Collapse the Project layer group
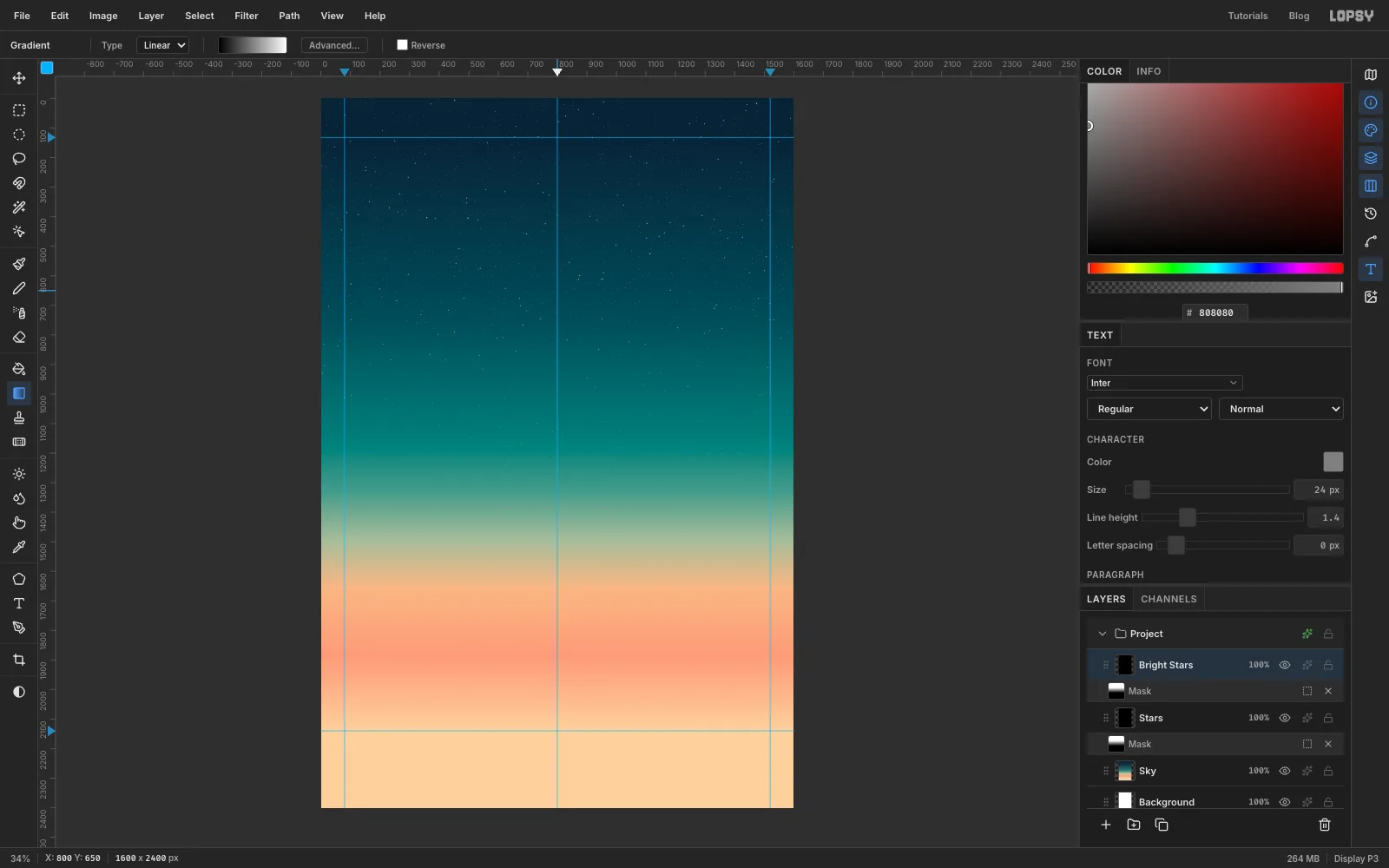Image resolution: width=1389 pixels, height=868 pixels. [x=1103, y=634]
